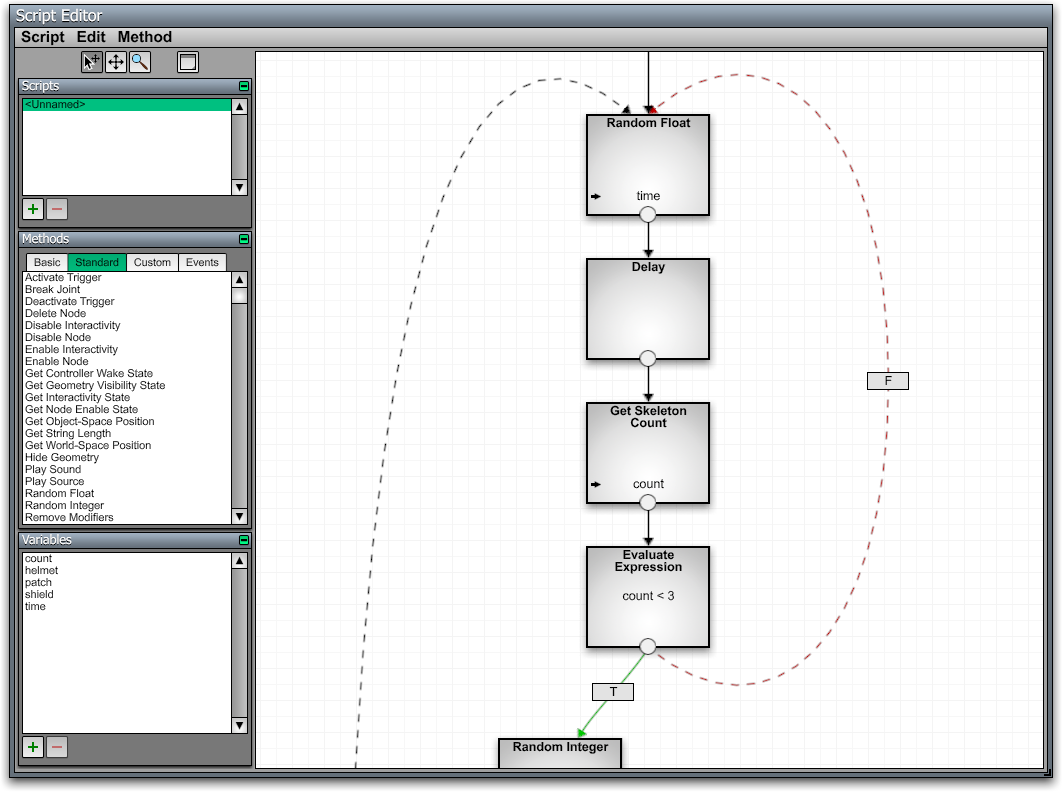Image resolution: width=1062 pixels, height=792 pixels.
Task: Remove variable with minus button under Variables
Action: [57, 747]
